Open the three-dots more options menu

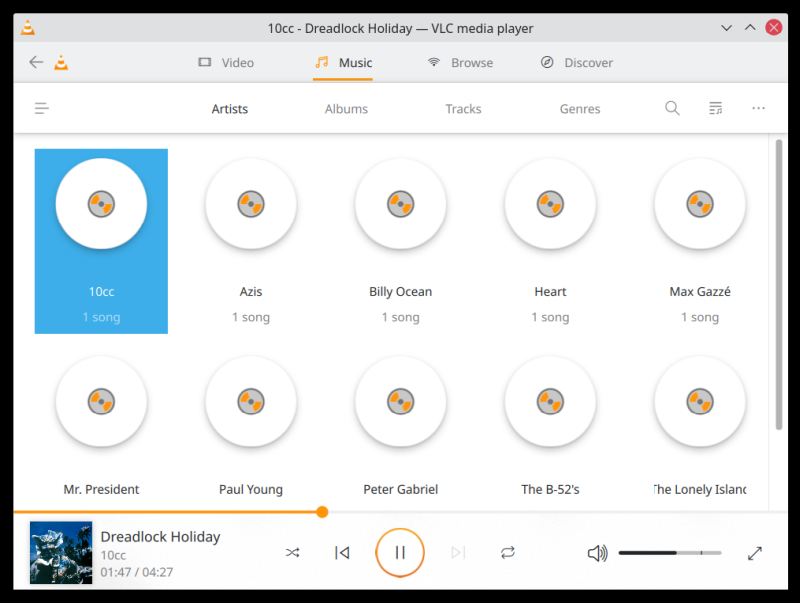[758, 108]
